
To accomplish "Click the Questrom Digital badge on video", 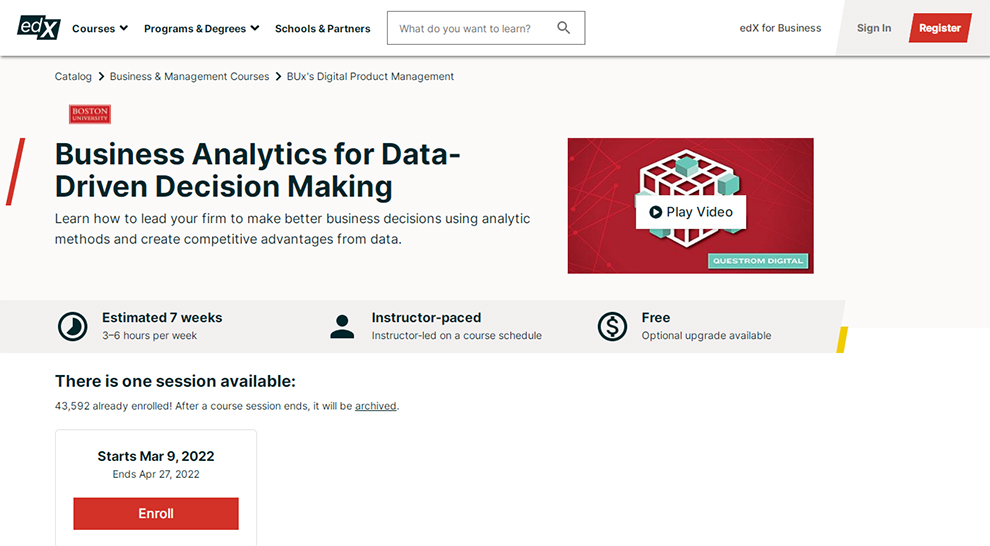I will point(758,261).
